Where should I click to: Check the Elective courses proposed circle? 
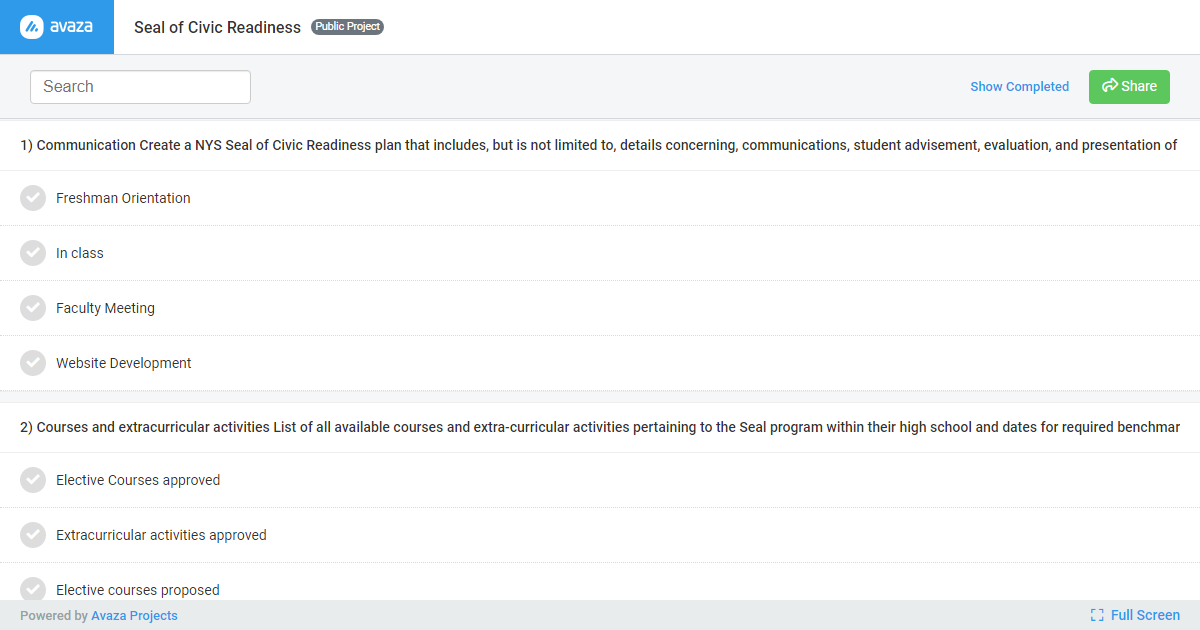(x=33, y=588)
